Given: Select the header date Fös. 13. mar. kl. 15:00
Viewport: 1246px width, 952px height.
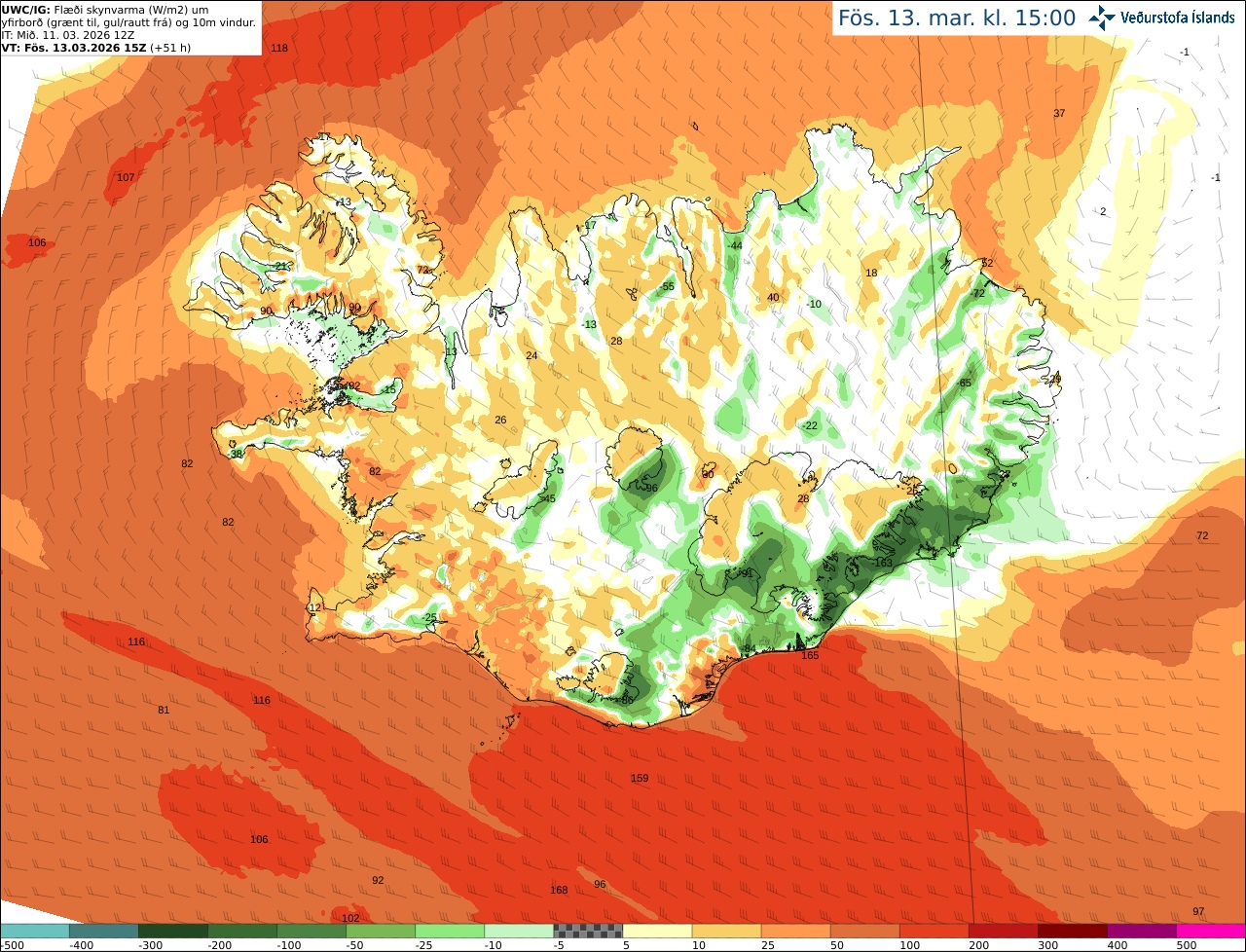Looking at the screenshot, I should pyautogui.click(x=957, y=18).
